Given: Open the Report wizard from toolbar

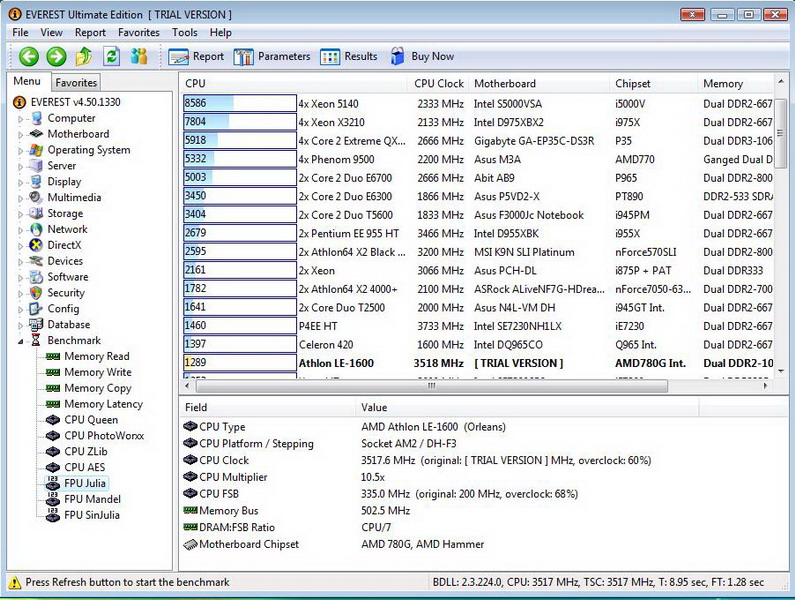Looking at the screenshot, I should tap(197, 57).
